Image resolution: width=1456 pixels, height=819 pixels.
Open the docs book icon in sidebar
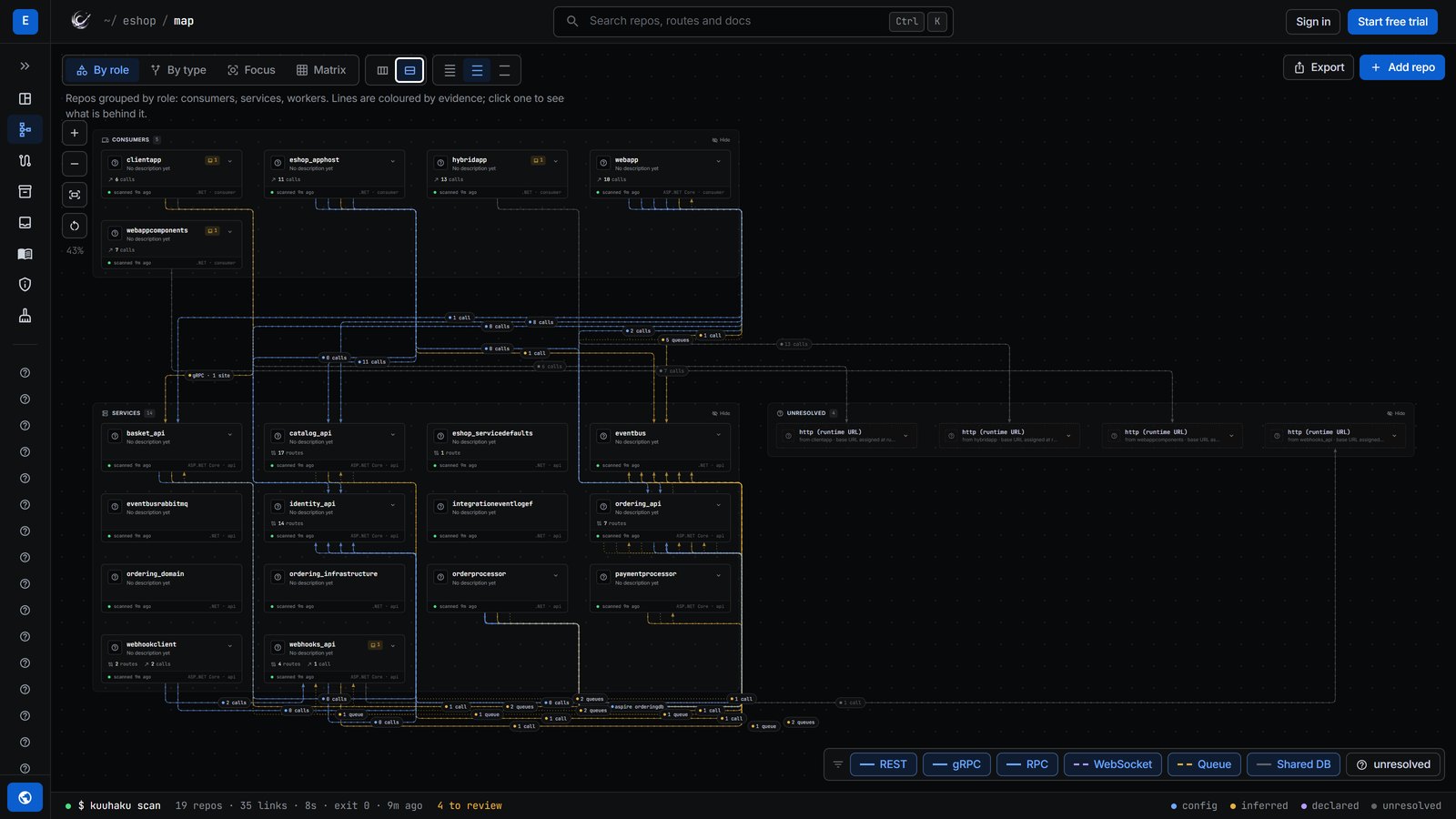[x=25, y=254]
